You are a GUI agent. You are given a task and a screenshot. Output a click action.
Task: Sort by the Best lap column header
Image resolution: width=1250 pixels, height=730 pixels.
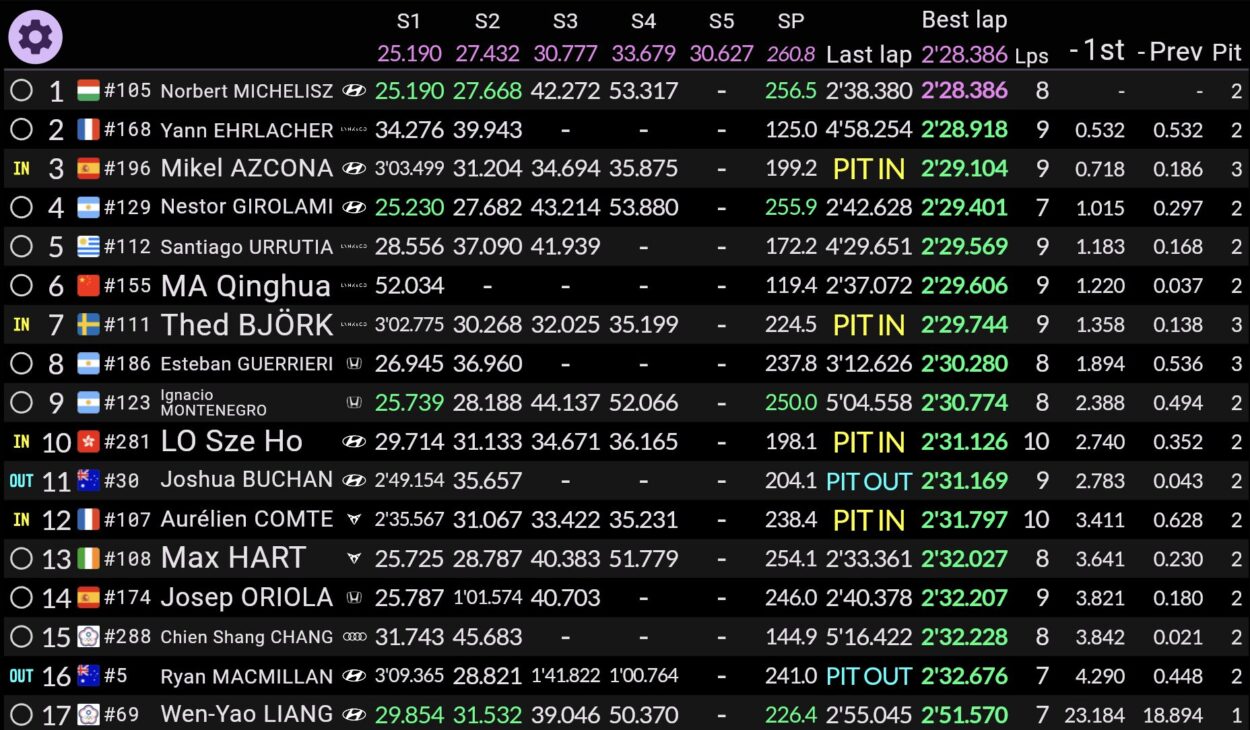click(x=964, y=20)
